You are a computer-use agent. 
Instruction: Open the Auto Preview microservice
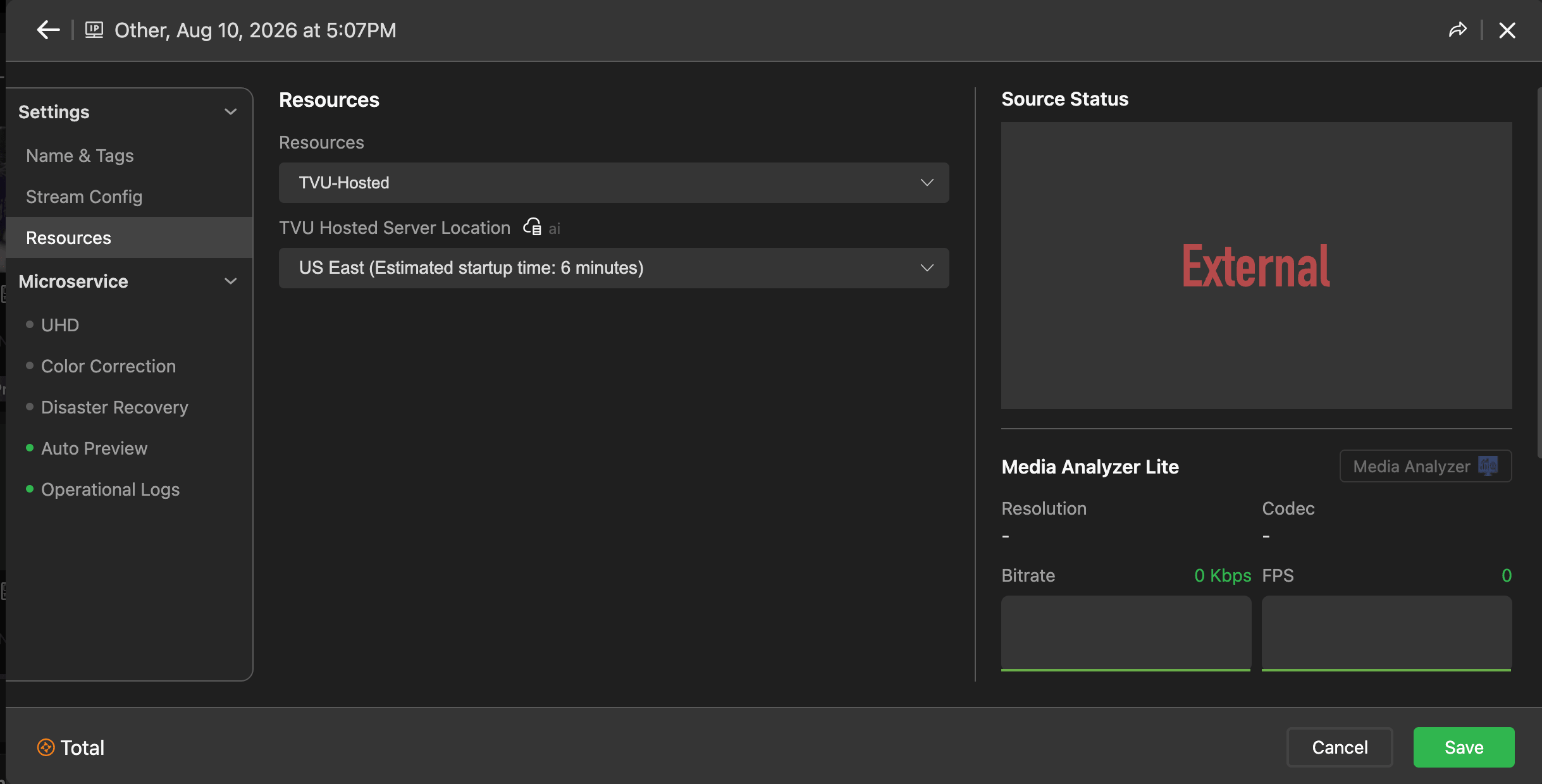94,448
